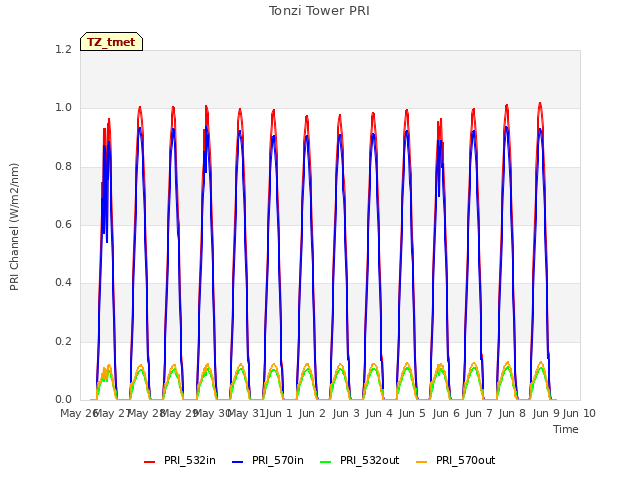Image resolution: width=640 pixels, height=480 pixels.
Task: Click the TZ_tmet annotation label
Action: (x=111, y=42)
